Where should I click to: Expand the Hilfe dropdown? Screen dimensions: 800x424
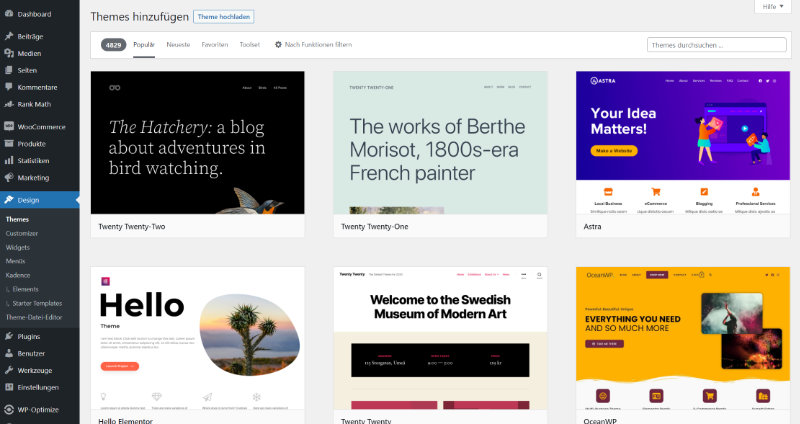774,7
